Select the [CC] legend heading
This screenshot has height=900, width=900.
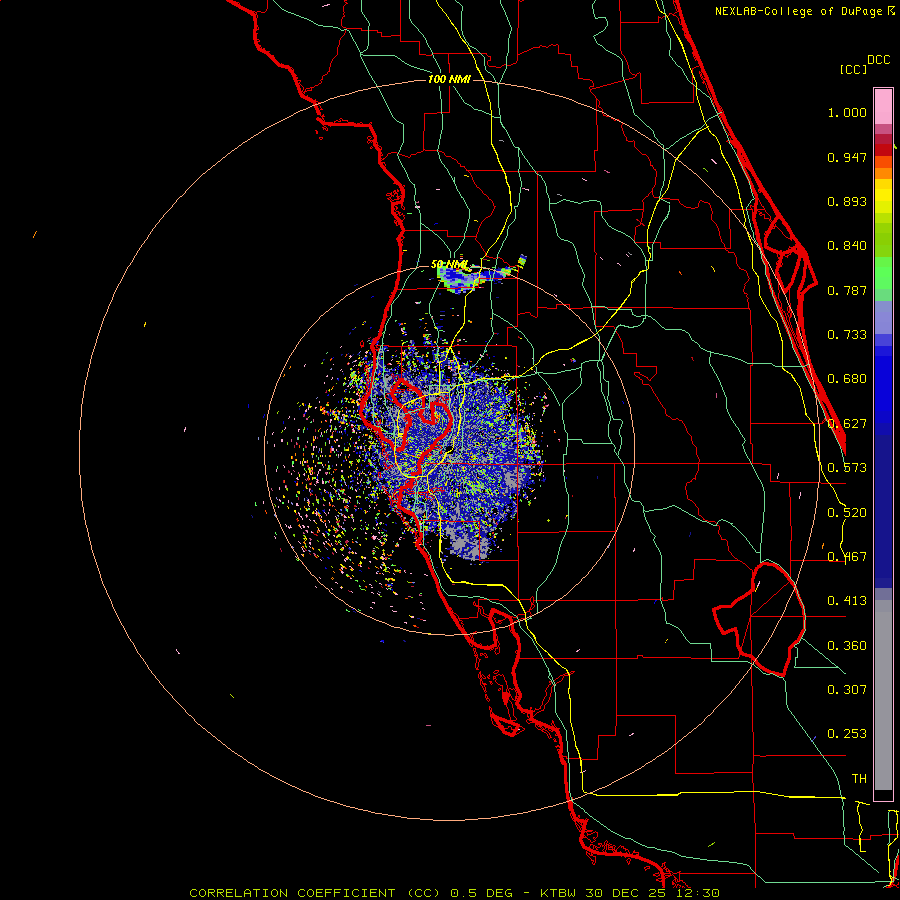coord(853,69)
